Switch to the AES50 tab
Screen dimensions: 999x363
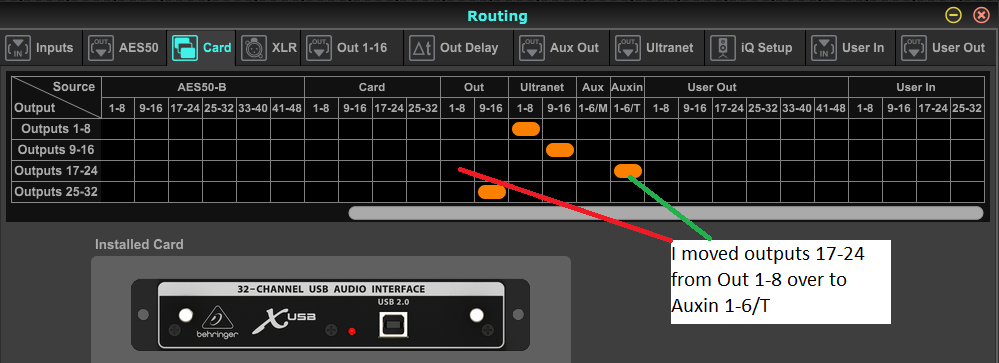124,48
